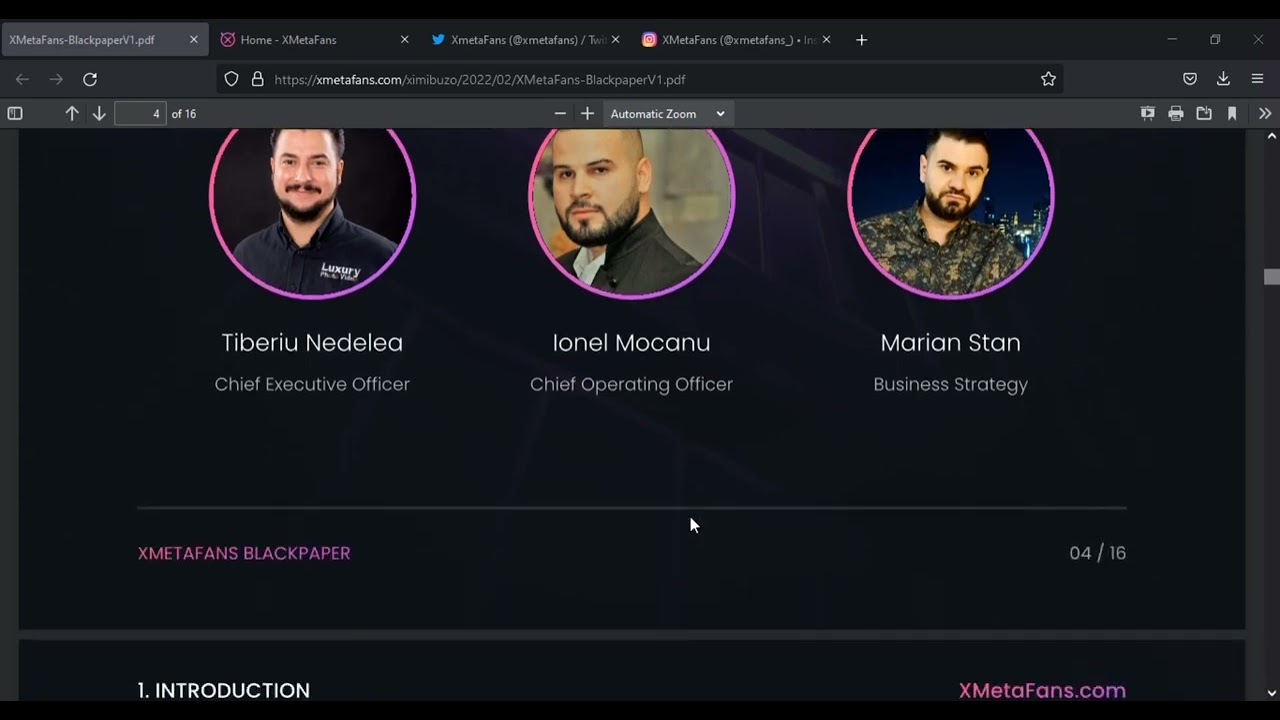This screenshot has width=1280, height=720.
Task: Go to next PDF page
Action: pos(99,114)
